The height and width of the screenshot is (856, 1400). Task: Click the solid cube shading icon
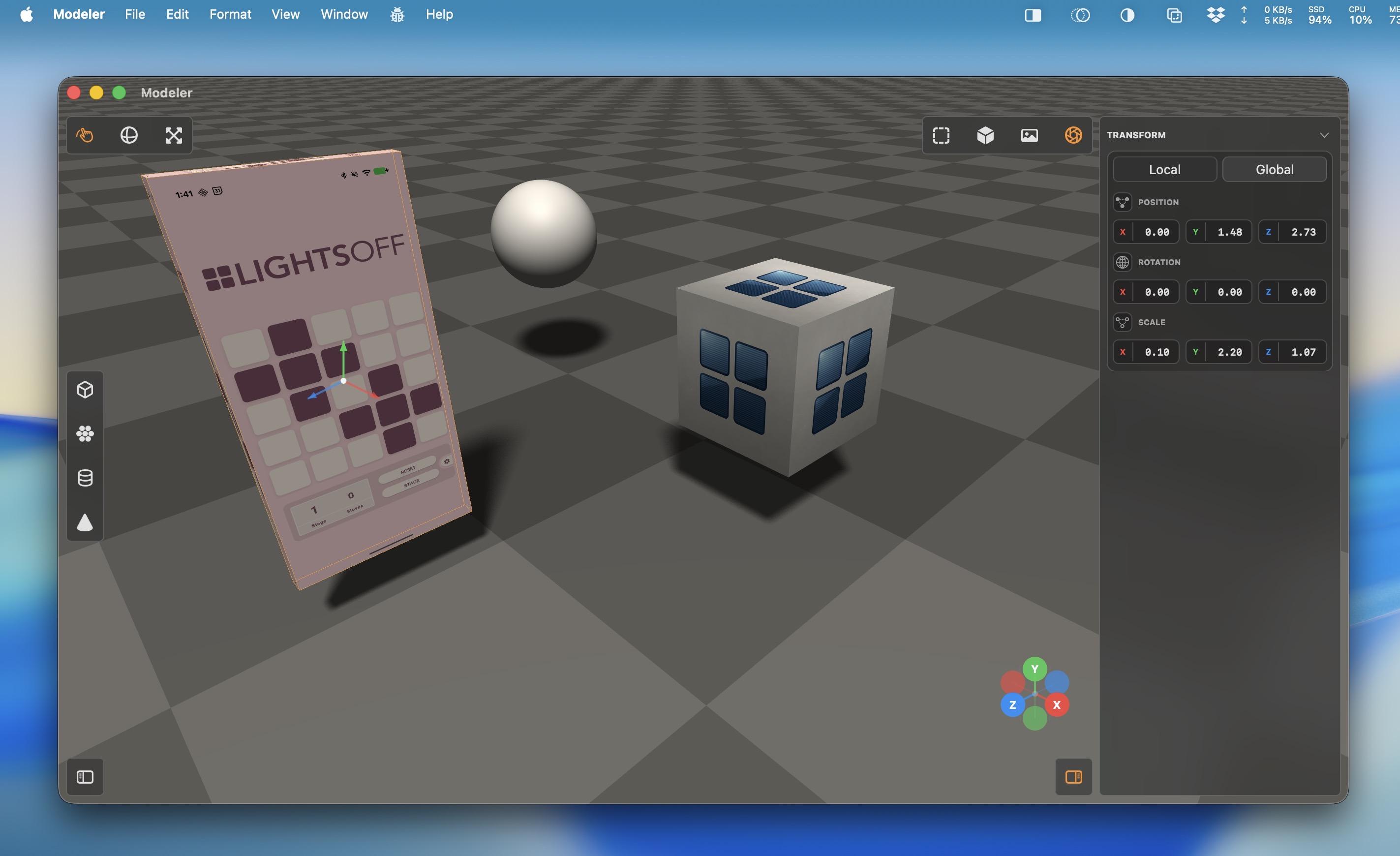coord(985,135)
